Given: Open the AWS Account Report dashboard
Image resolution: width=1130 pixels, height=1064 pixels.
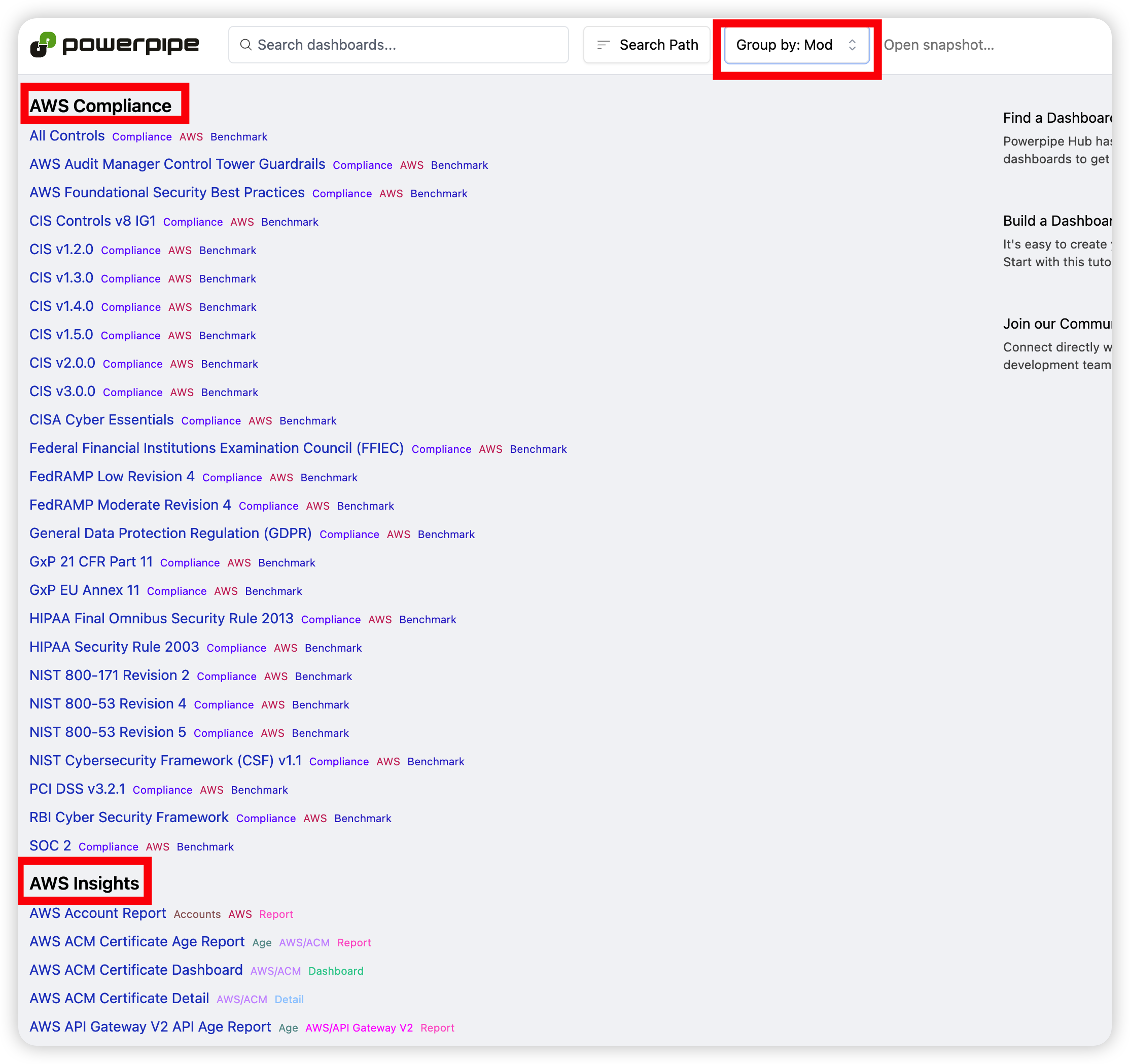Looking at the screenshot, I should click(x=98, y=913).
